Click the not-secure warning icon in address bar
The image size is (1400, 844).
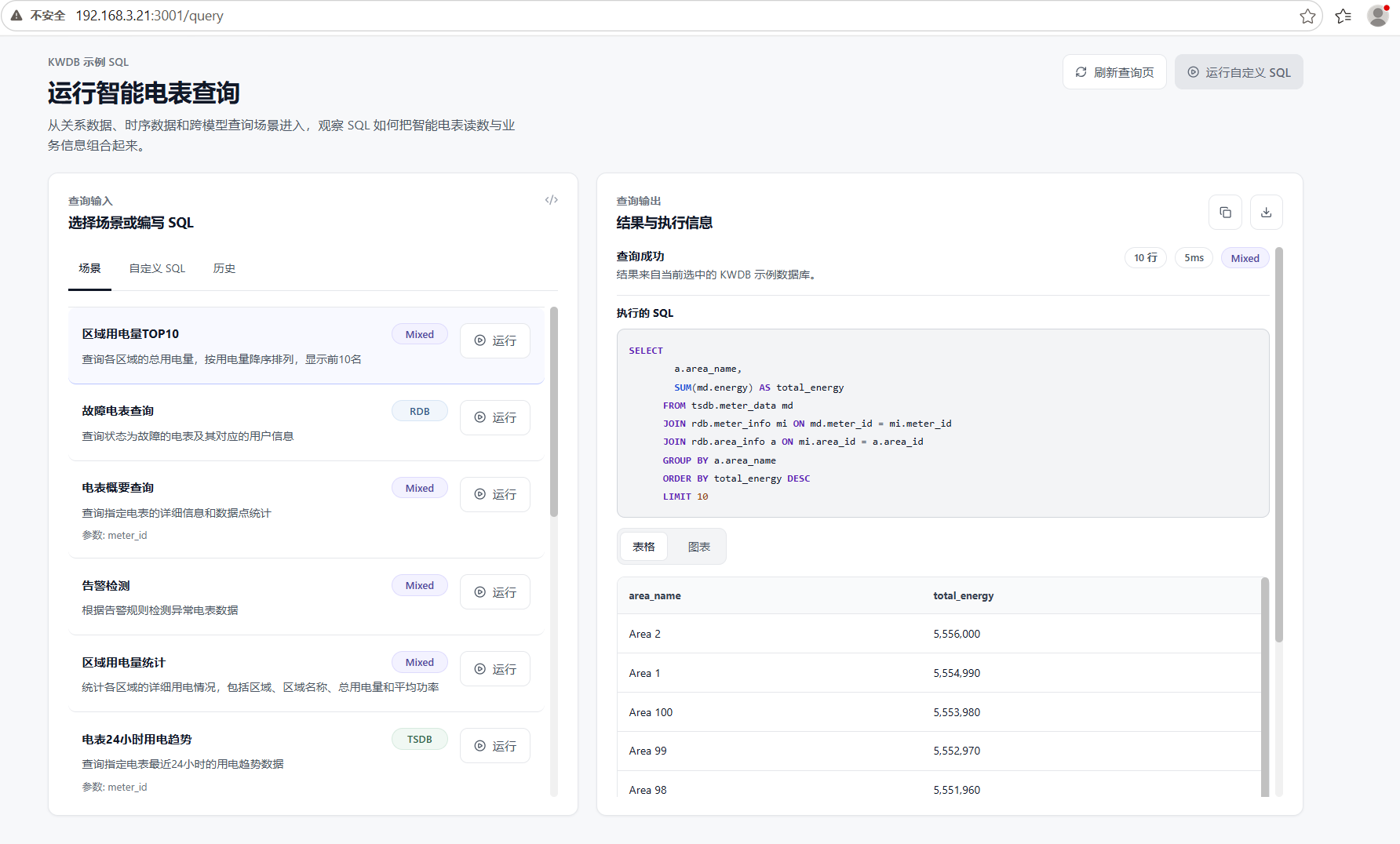coord(16,16)
